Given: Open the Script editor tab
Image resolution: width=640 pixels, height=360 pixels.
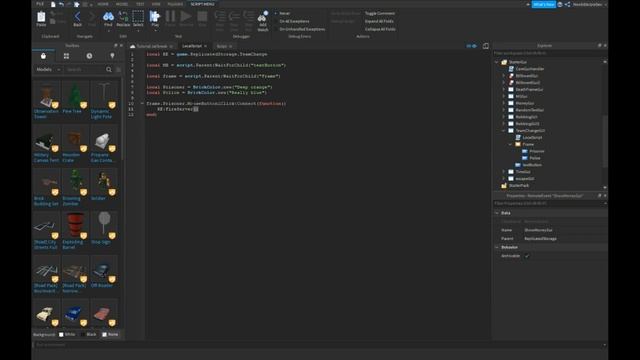Looking at the screenshot, I should coord(224,46).
